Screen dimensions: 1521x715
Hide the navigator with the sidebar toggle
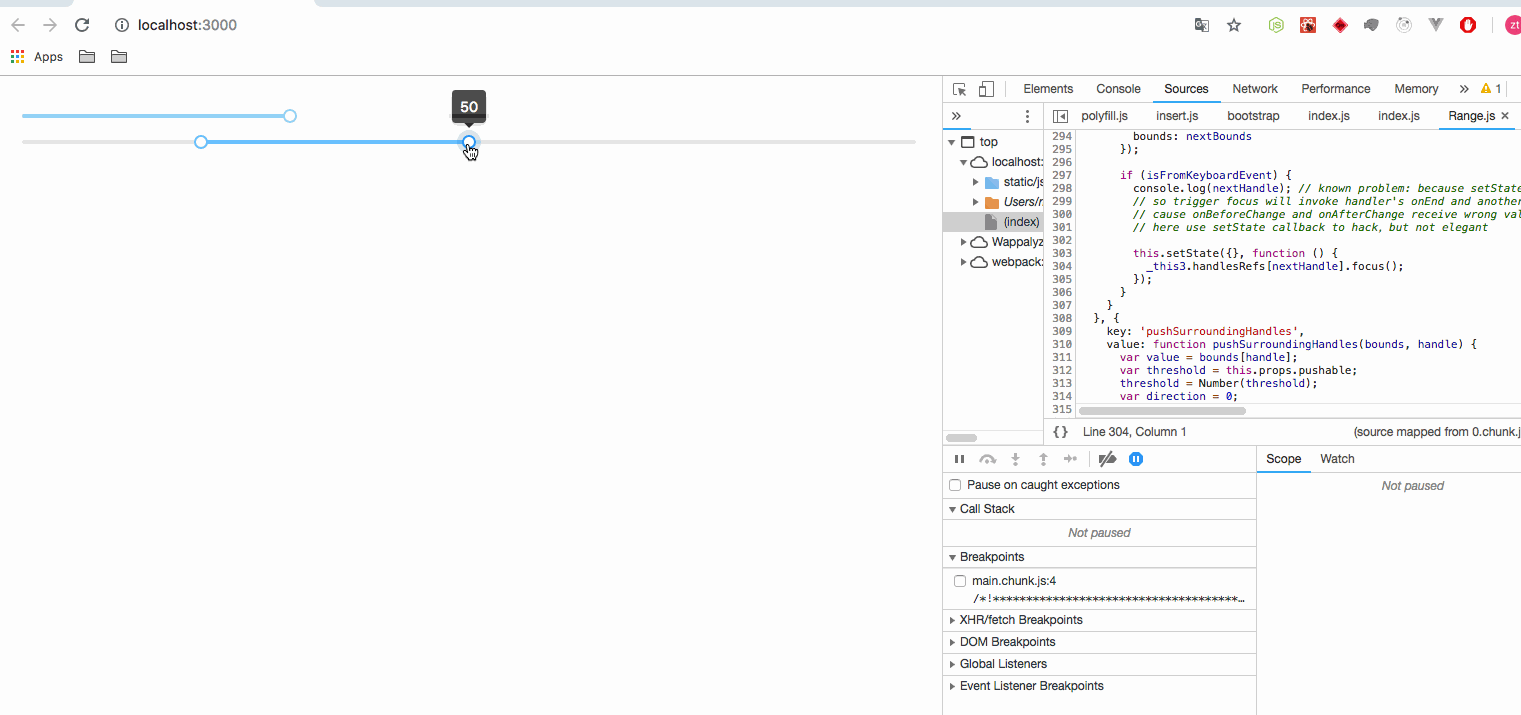click(x=1061, y=116)
